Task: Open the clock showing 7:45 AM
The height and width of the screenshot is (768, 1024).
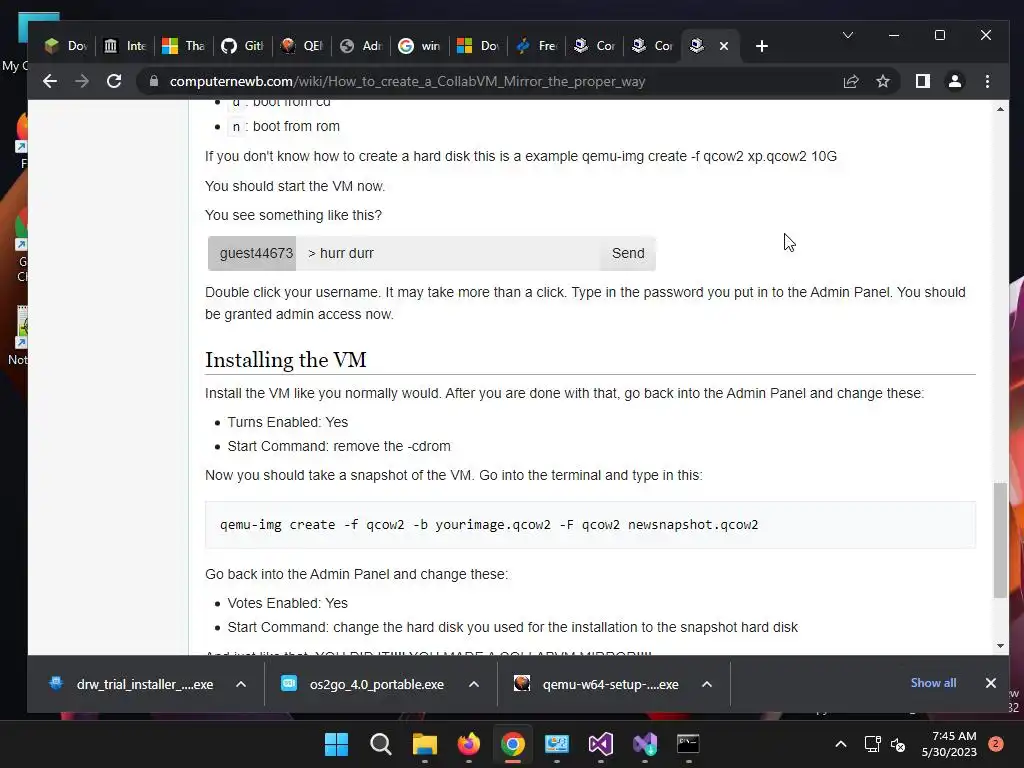Action: pyautogui.click(x=949, y=744)
